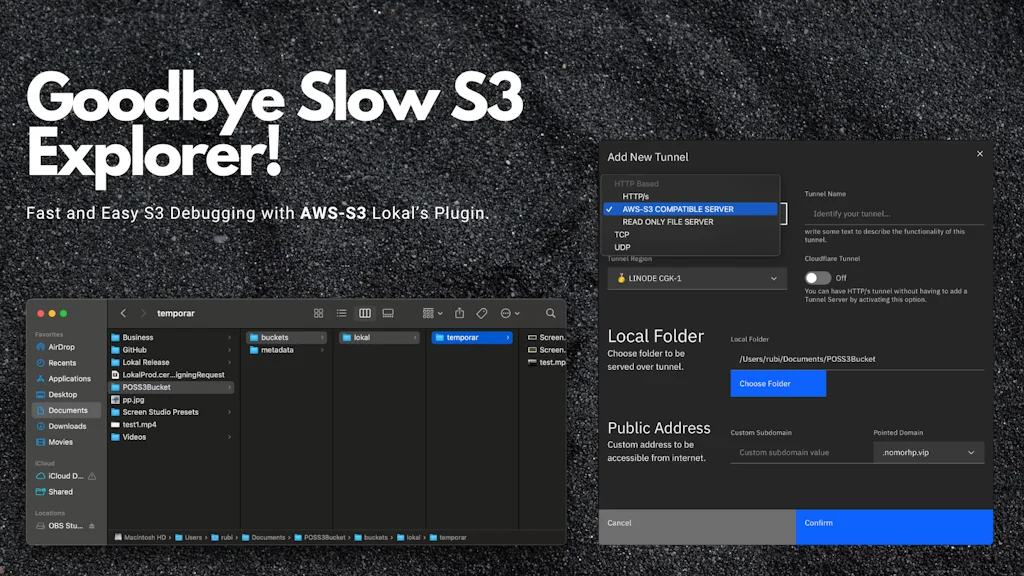The image size is (1024, 576).
Task: Expand the Pointed Domain dropdown
Action: [x=928, y=453]
